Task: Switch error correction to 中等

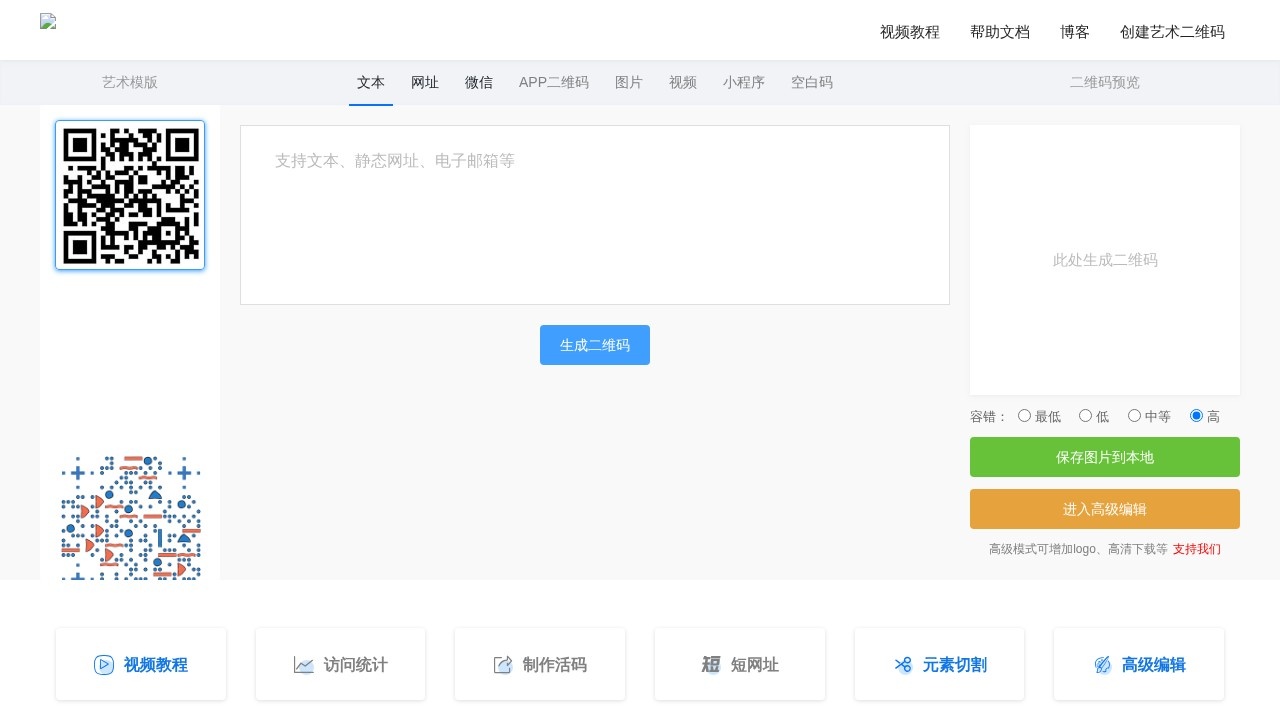Action: [x=1134, y=415]
